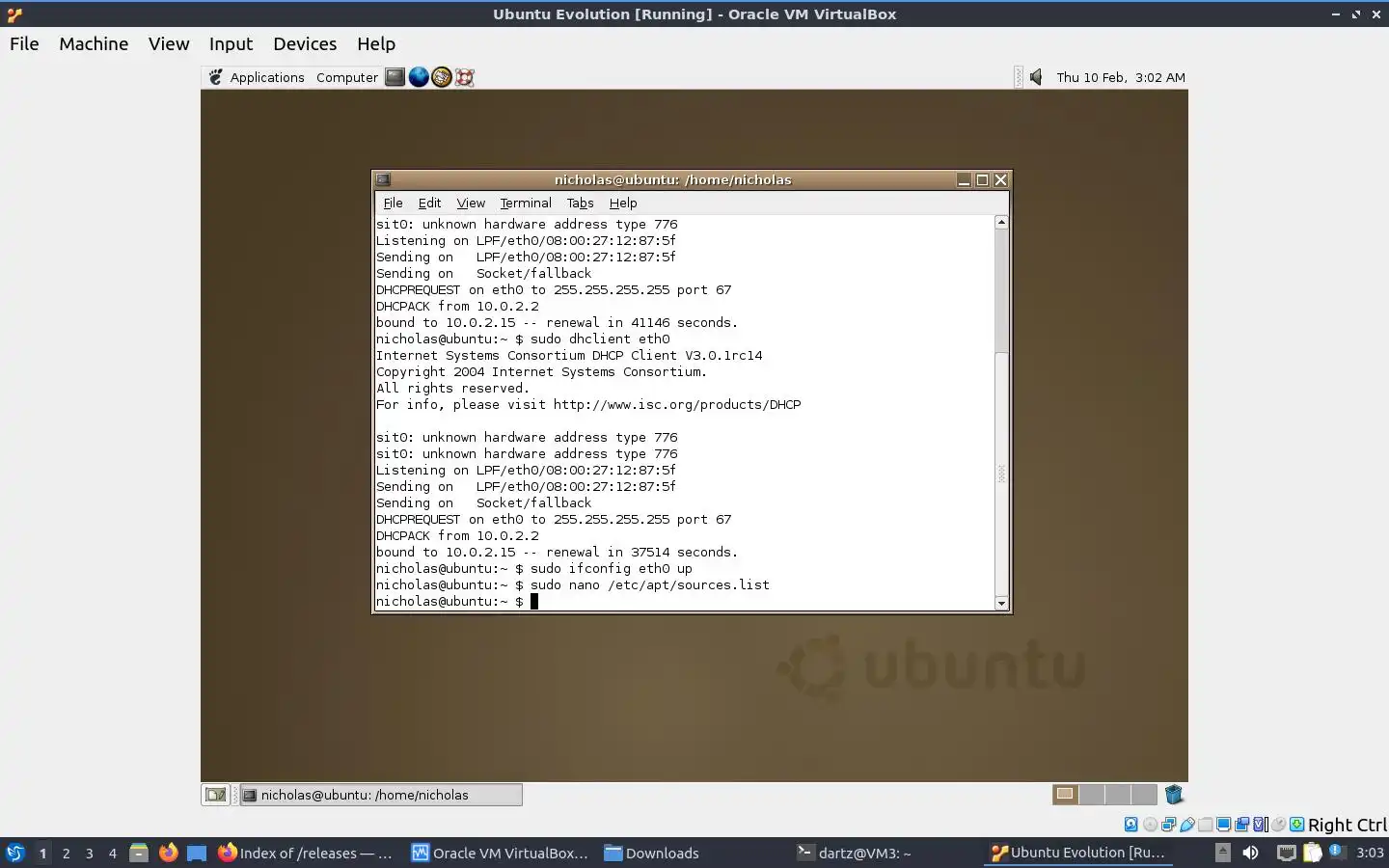Click host removable media eject icon
The width and height of the screenshot is (1389, 868).
[x=1222, y=853]
